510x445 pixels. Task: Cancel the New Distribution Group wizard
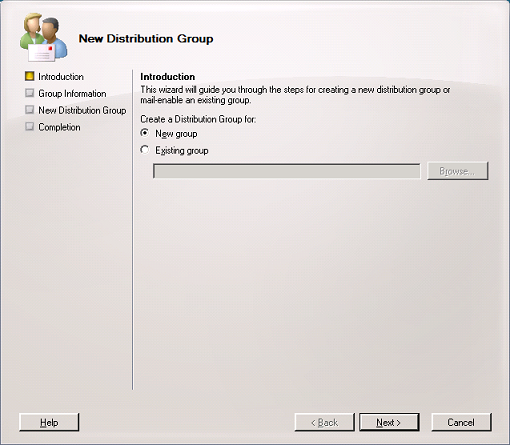[x=461, y=422]
